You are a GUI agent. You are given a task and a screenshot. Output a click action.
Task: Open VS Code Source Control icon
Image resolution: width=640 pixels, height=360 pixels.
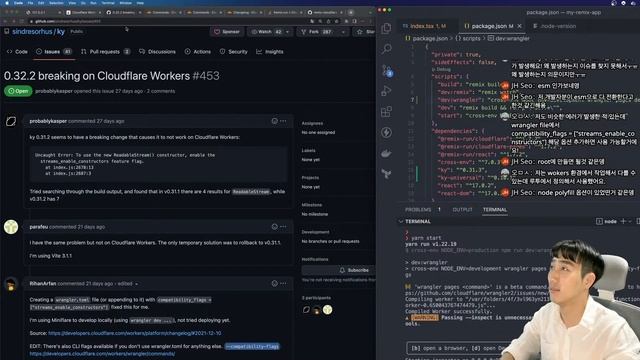(x=387, y=70)
